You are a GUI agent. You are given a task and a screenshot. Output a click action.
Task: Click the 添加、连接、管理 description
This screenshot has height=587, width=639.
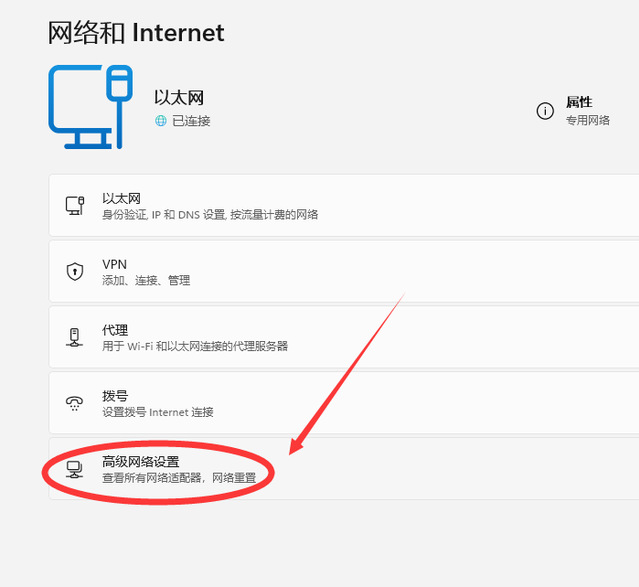(x=146, y=280)
